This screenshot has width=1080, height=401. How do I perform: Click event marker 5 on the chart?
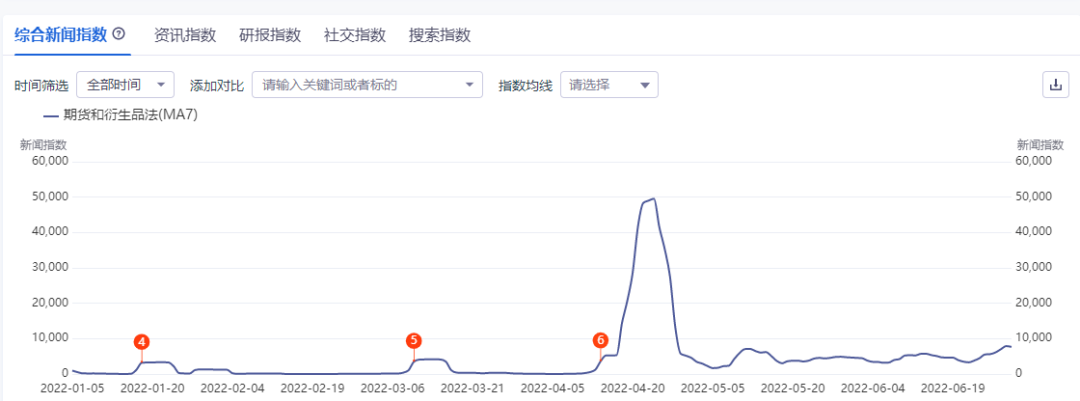coord(414,340)
